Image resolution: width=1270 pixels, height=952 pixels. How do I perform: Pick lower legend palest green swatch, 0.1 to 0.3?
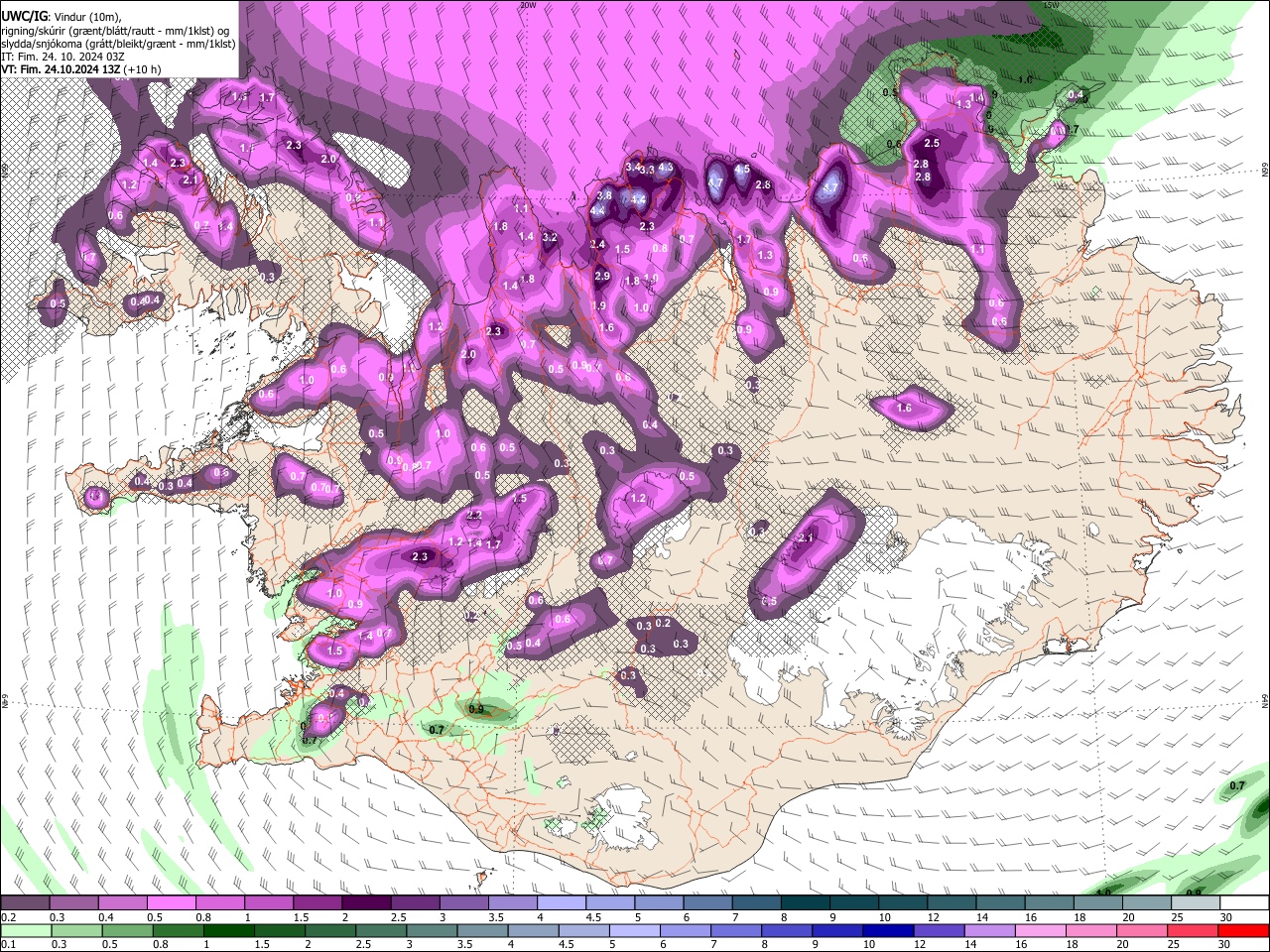25,930
